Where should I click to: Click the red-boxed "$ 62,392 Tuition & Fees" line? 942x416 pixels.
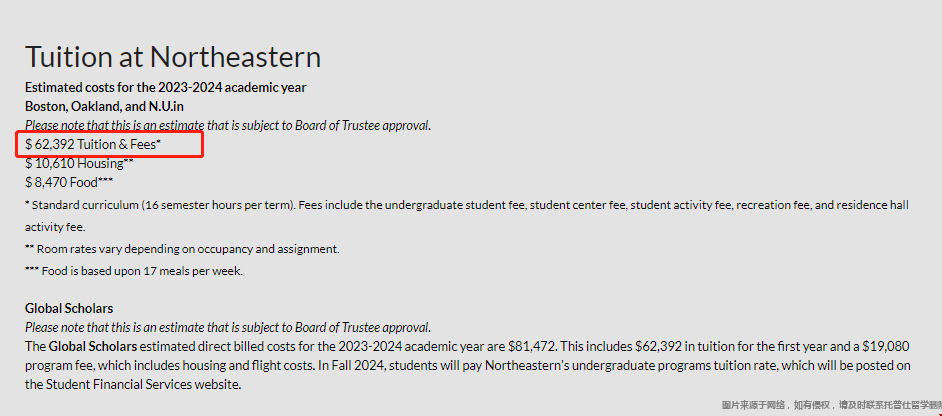(x=94, y=144)
